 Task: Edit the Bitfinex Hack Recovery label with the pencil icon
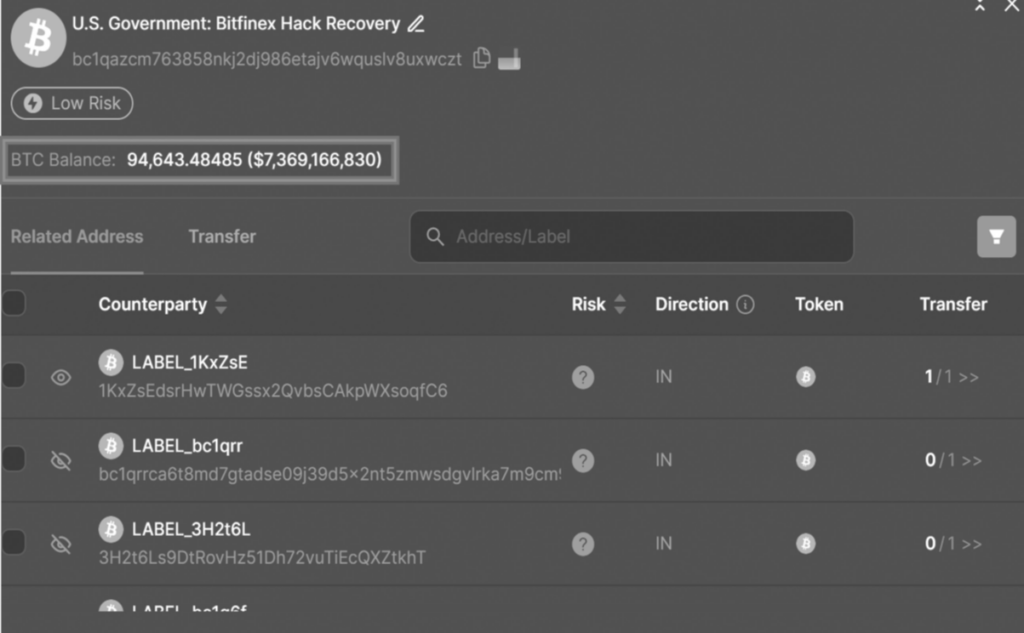tap(416, 24)
